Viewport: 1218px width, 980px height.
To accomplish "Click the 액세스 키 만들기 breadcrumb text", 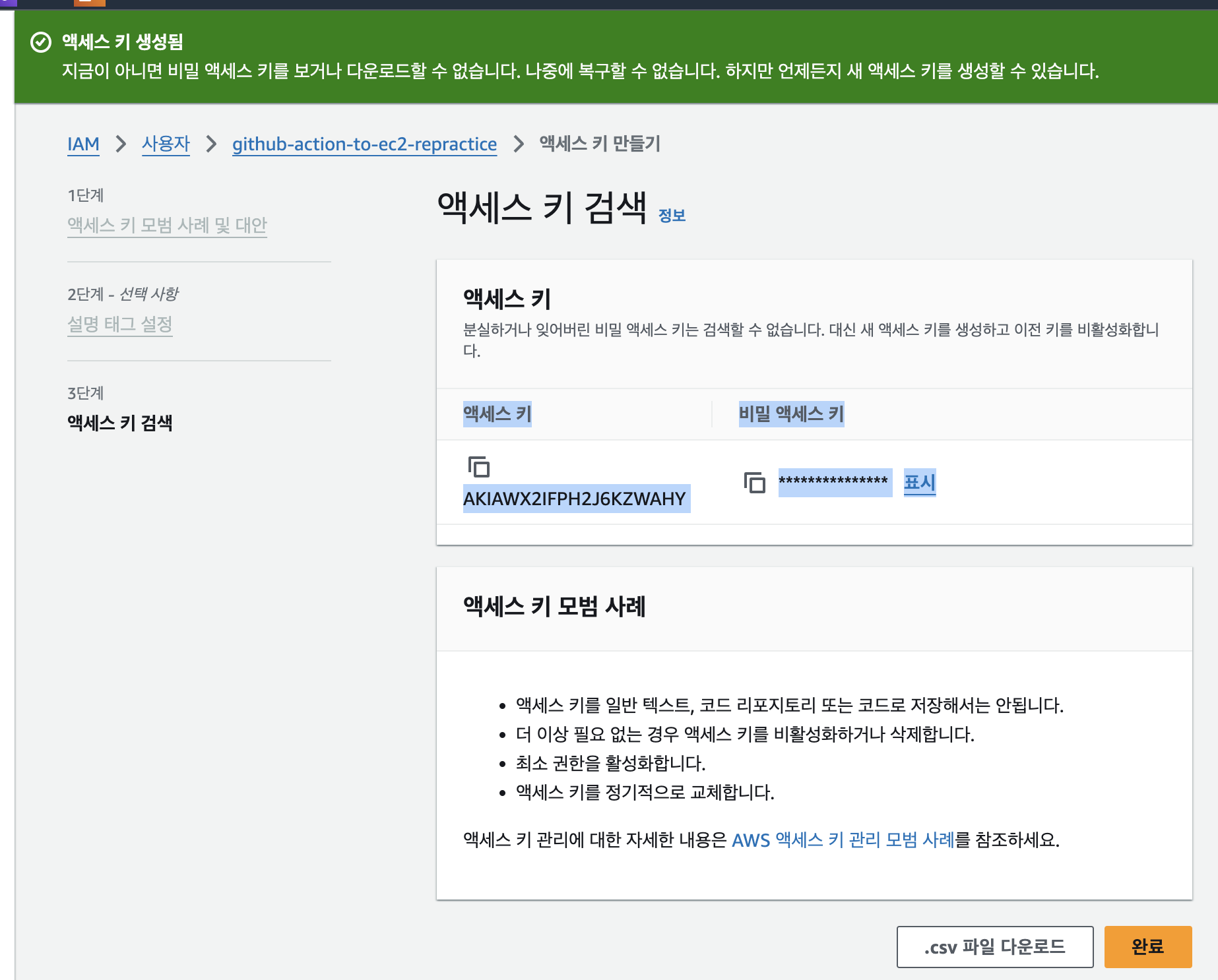I will pos(600,143).
